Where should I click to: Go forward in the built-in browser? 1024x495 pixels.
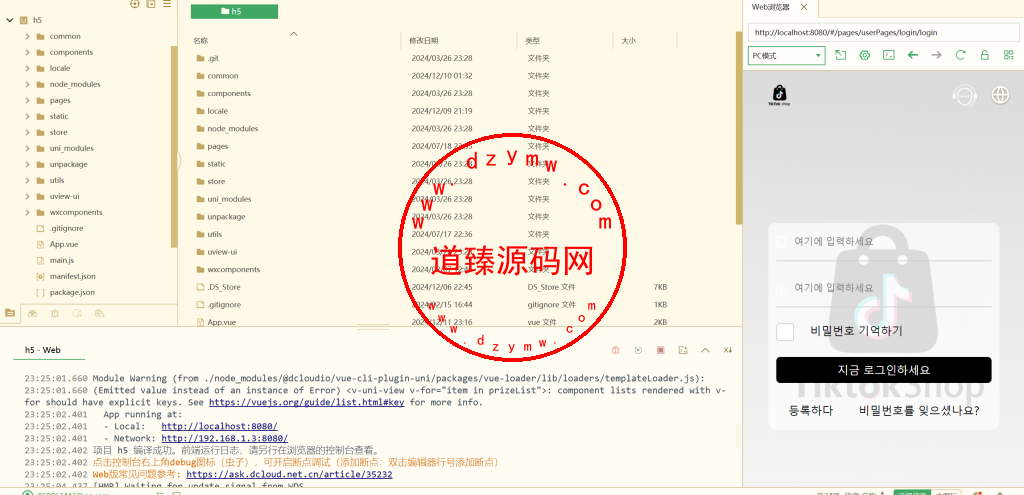tap(936, 56)
